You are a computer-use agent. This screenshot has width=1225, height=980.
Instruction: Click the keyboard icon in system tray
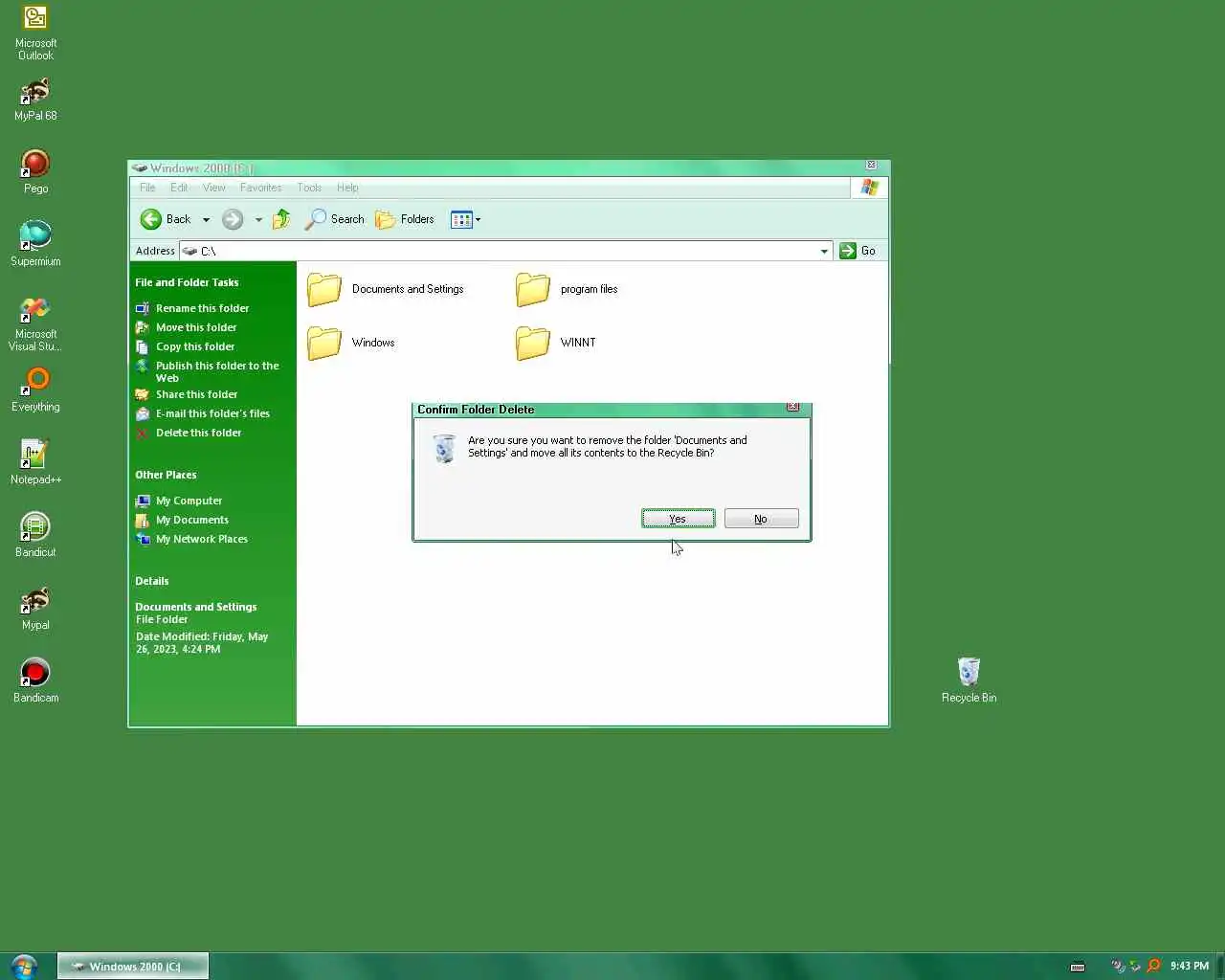coord(1077,967)
